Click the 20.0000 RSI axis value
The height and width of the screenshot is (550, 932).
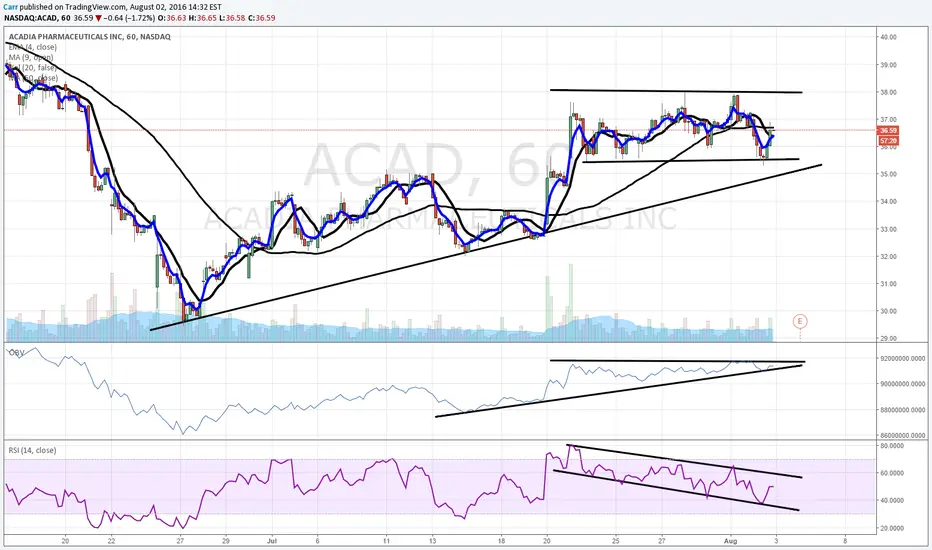click(892, 528)
